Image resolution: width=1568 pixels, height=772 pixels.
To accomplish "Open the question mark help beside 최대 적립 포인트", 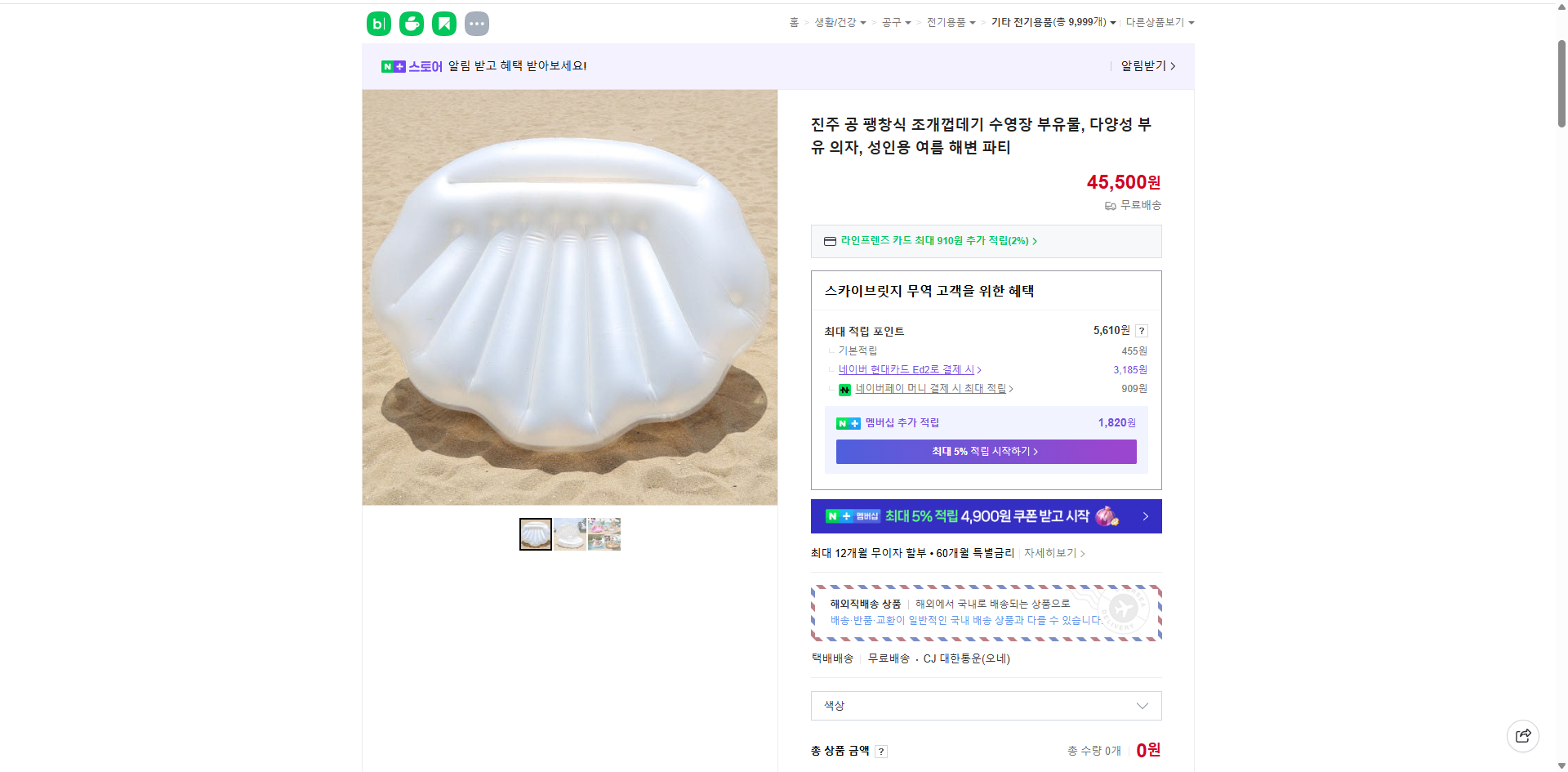I will pos(1141,331).
